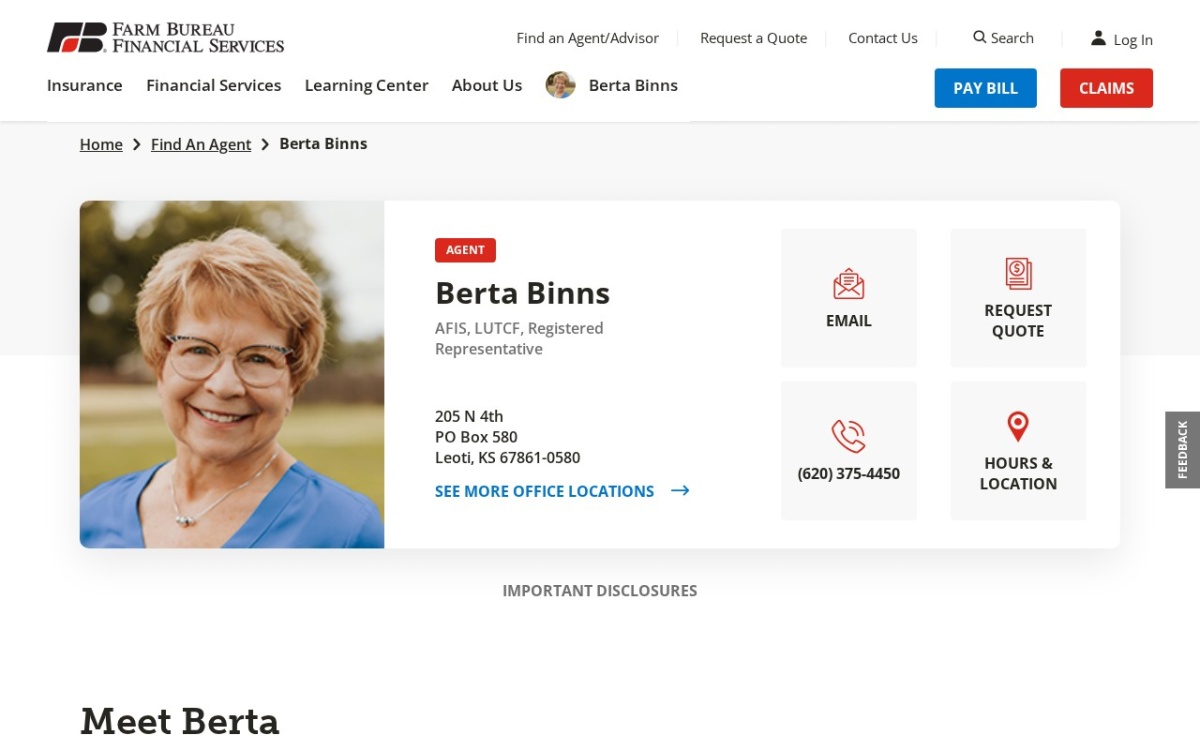Click the Search text link
Viewport: 1200px width, 750px height.
1012,37
